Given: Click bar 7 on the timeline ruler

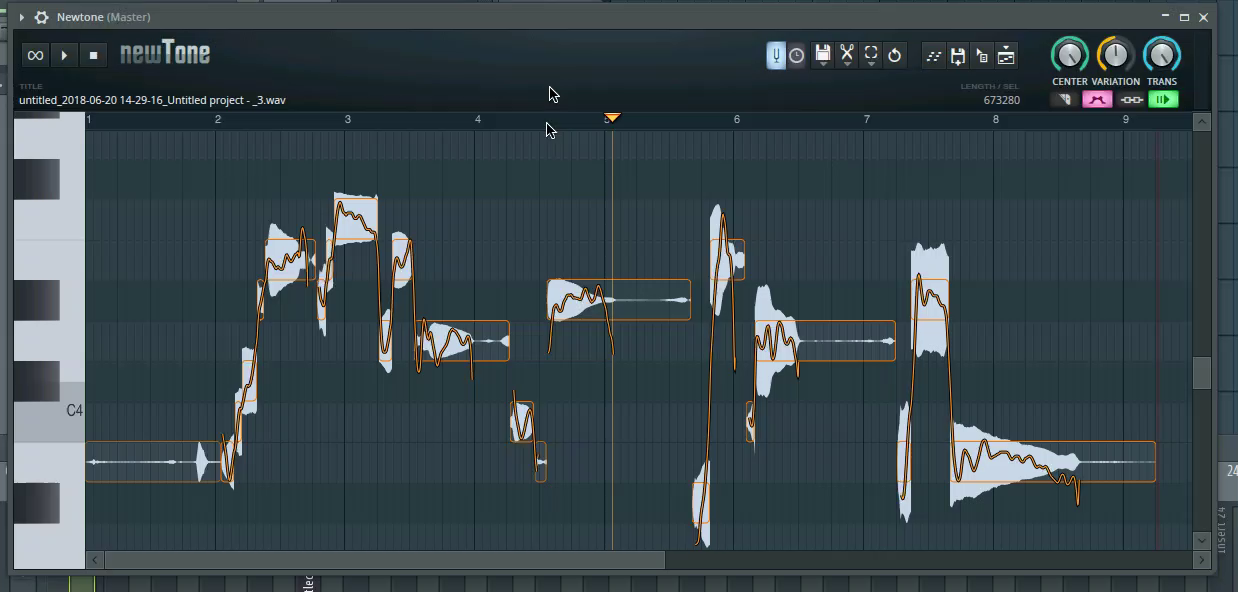Looking at the screenshot, I should [866, 120].
